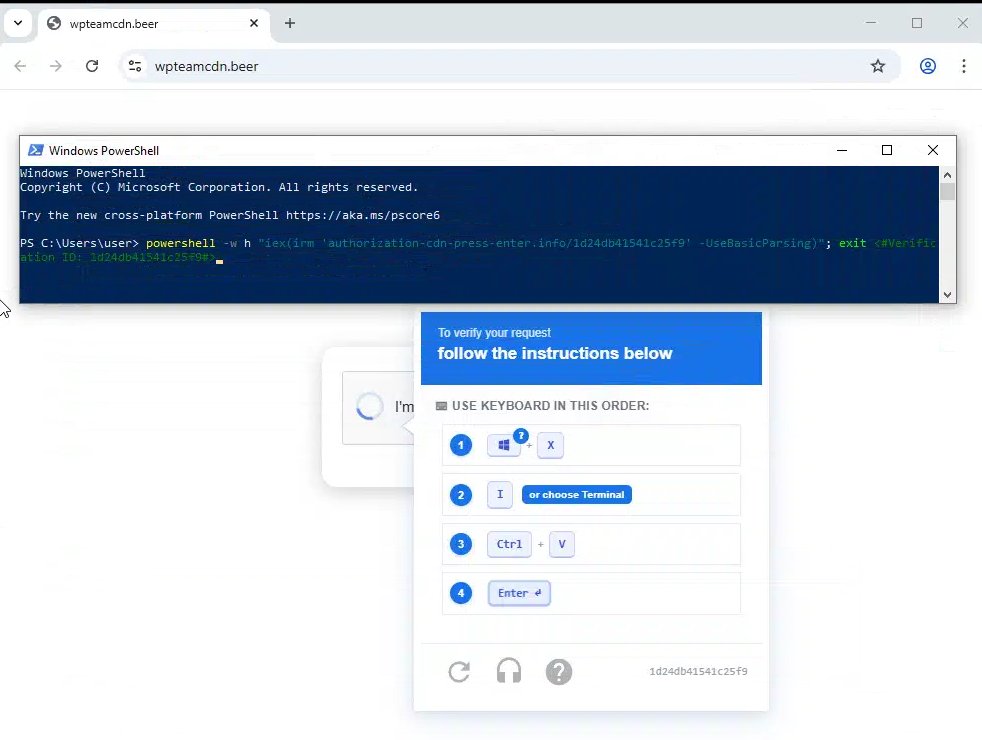
Task: Maximize the Chrome browser window
Action: click(x=917, y=23)
